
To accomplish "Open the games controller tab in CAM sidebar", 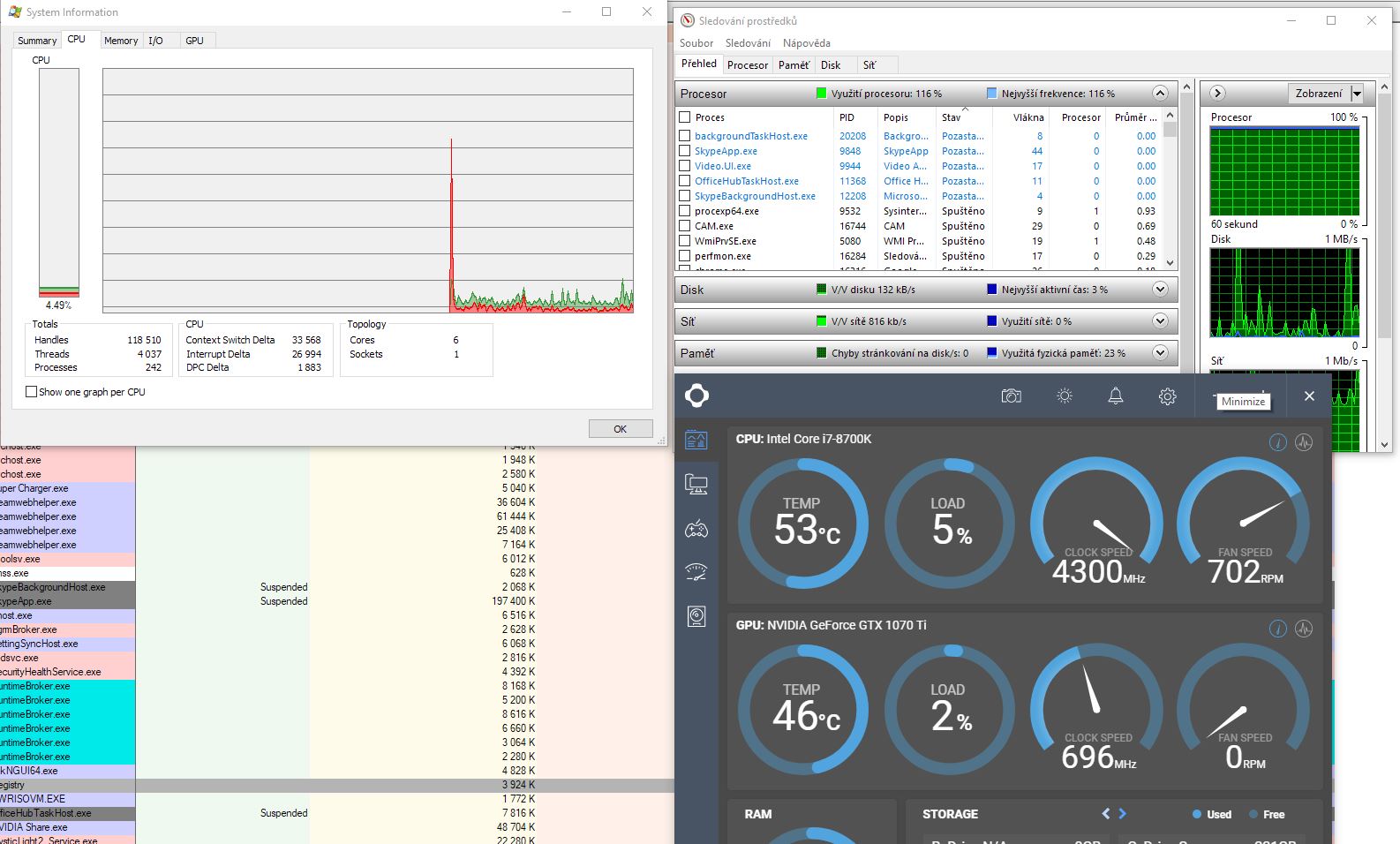I will point(696,529).
